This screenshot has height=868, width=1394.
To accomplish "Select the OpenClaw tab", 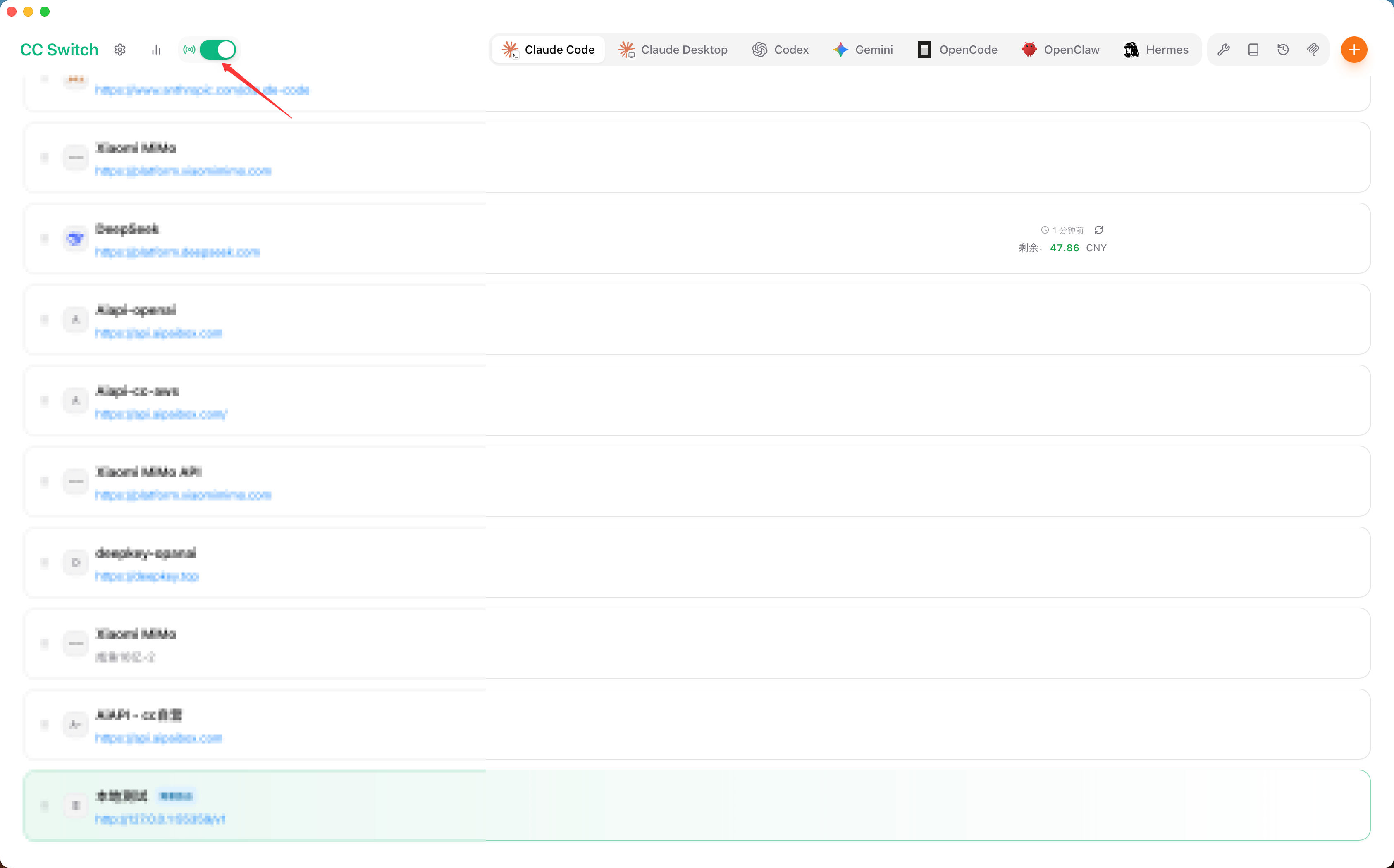I will tap(1060, 50).
